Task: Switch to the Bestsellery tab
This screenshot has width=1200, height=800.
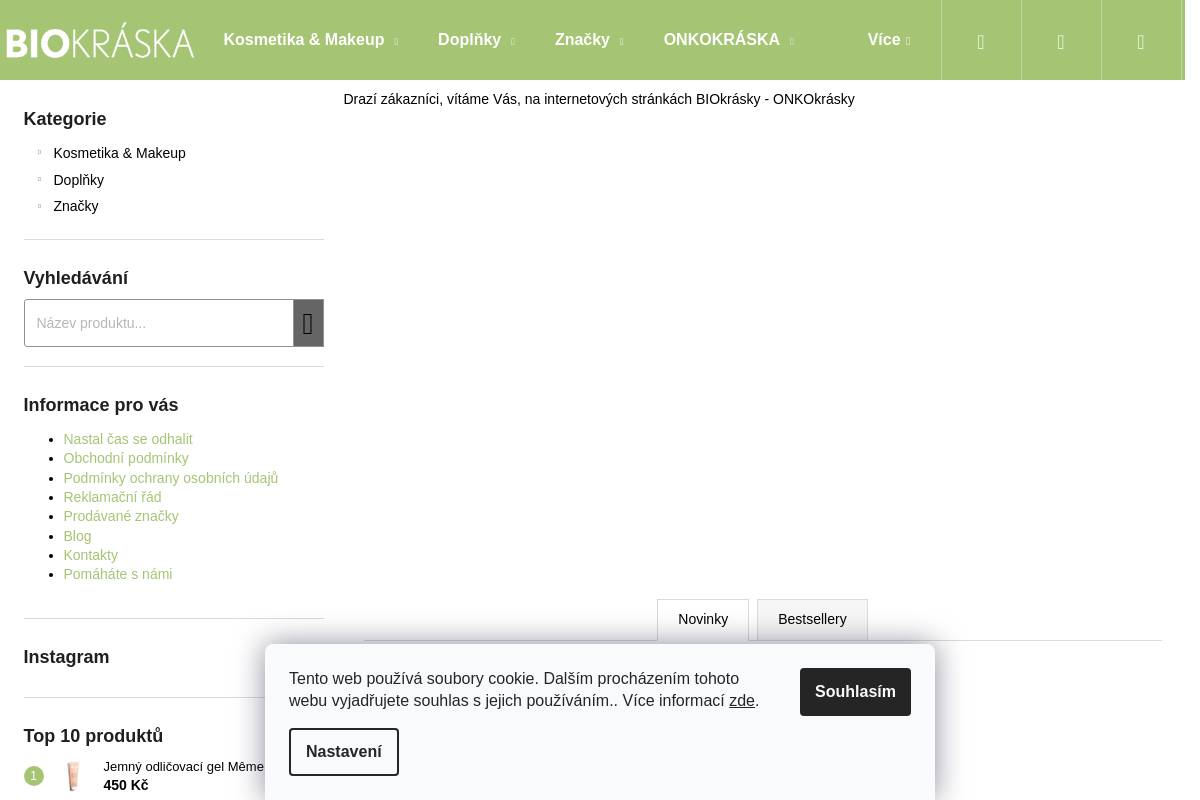Action: [x=812, y=620]
